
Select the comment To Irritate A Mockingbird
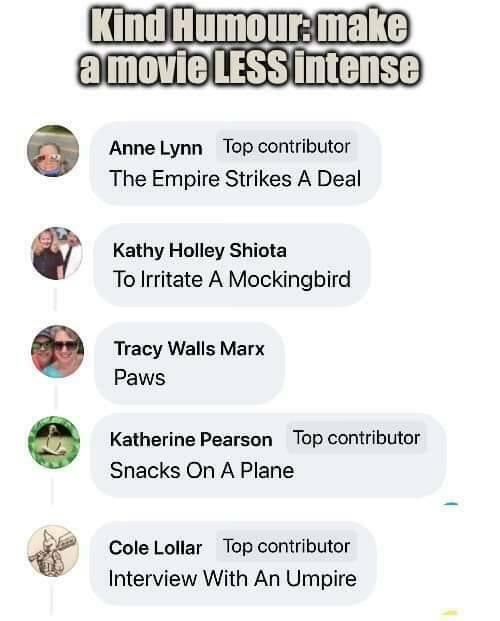pyautogui.click(x=232, y=280)
